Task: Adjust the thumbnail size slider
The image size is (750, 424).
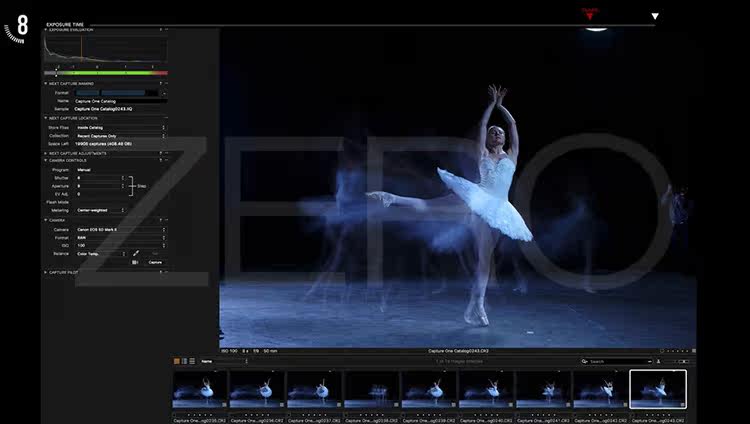Action: pos(684,361)
